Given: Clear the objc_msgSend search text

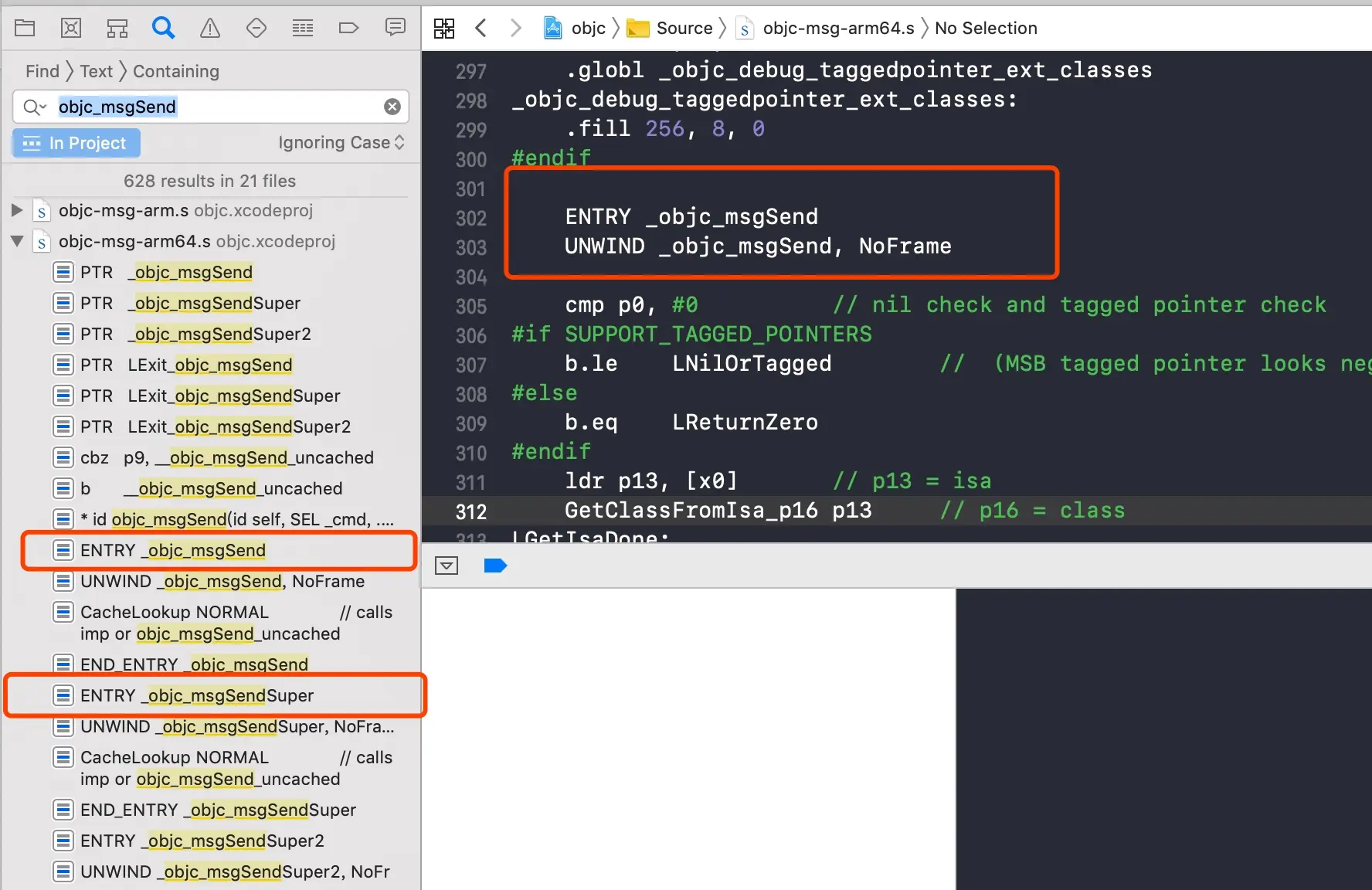Looking at the screenshot, I should tap(392, 107).
